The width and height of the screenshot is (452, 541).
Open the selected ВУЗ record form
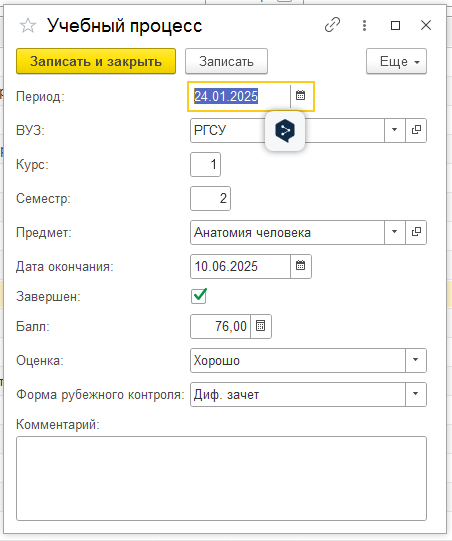pos(416,130)
